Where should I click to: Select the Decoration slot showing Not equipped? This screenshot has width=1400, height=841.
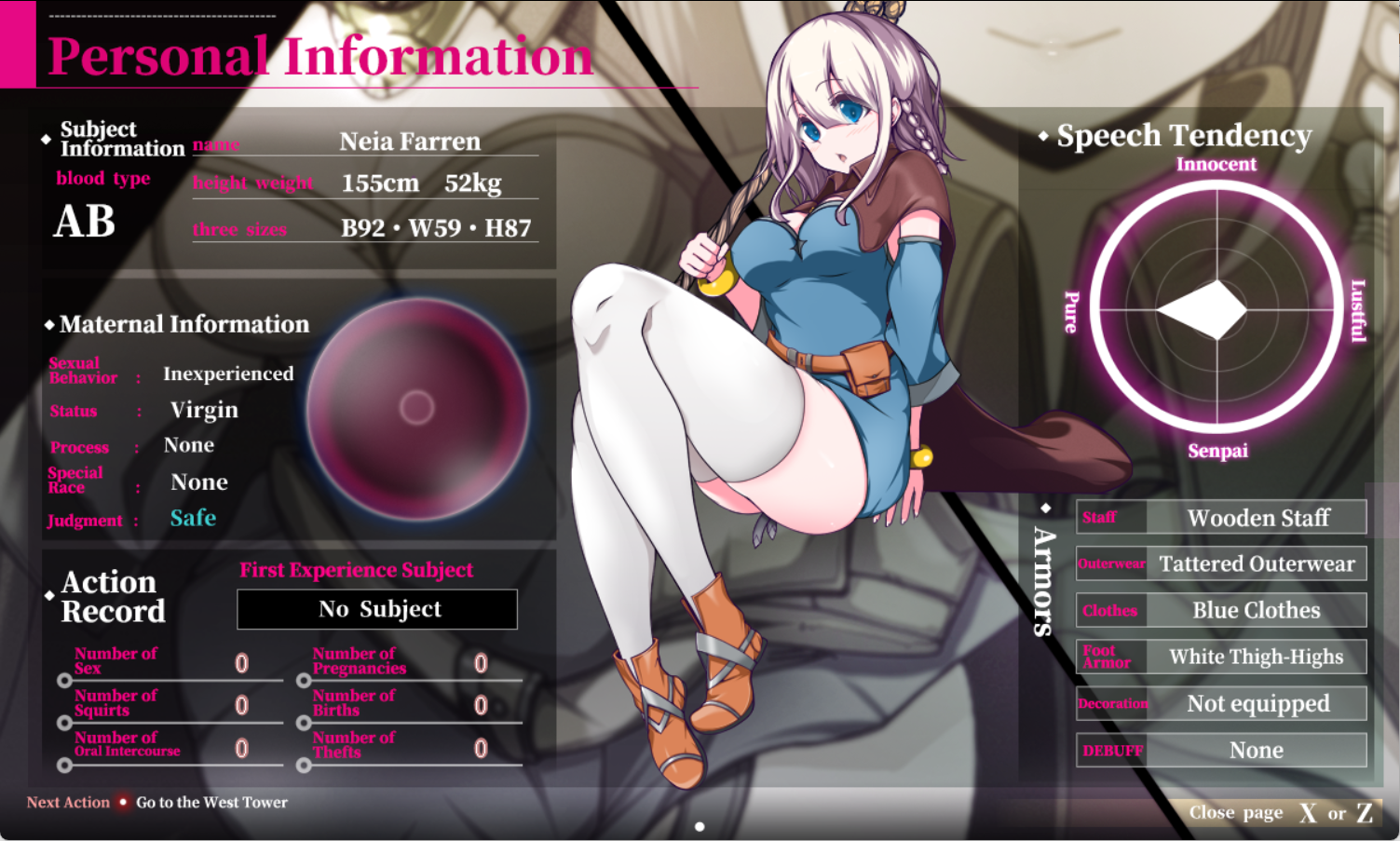pos(1221,703)
